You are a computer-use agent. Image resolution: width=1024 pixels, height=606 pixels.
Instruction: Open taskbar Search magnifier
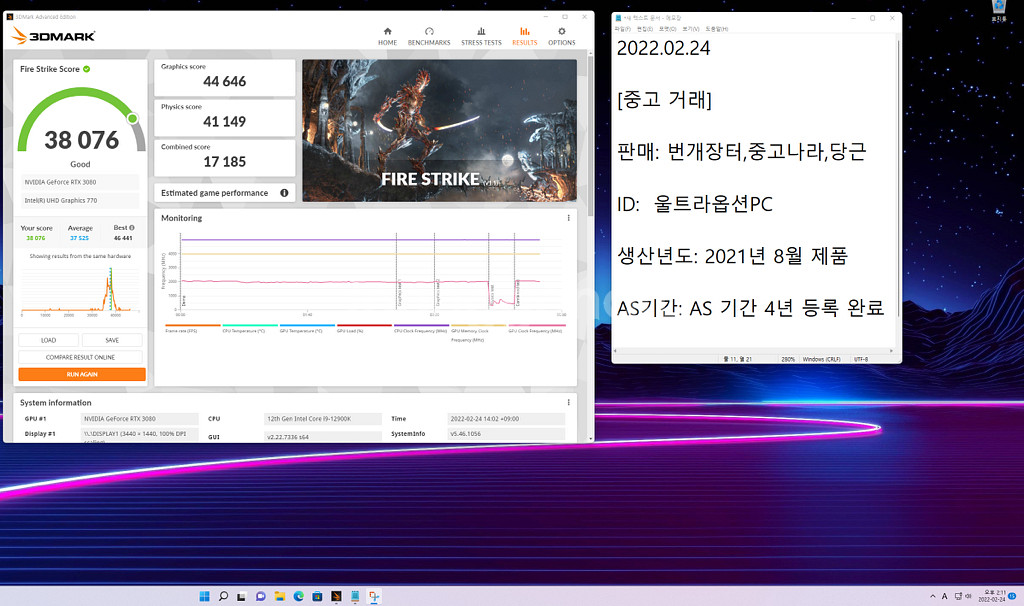[x=223, y=596]
